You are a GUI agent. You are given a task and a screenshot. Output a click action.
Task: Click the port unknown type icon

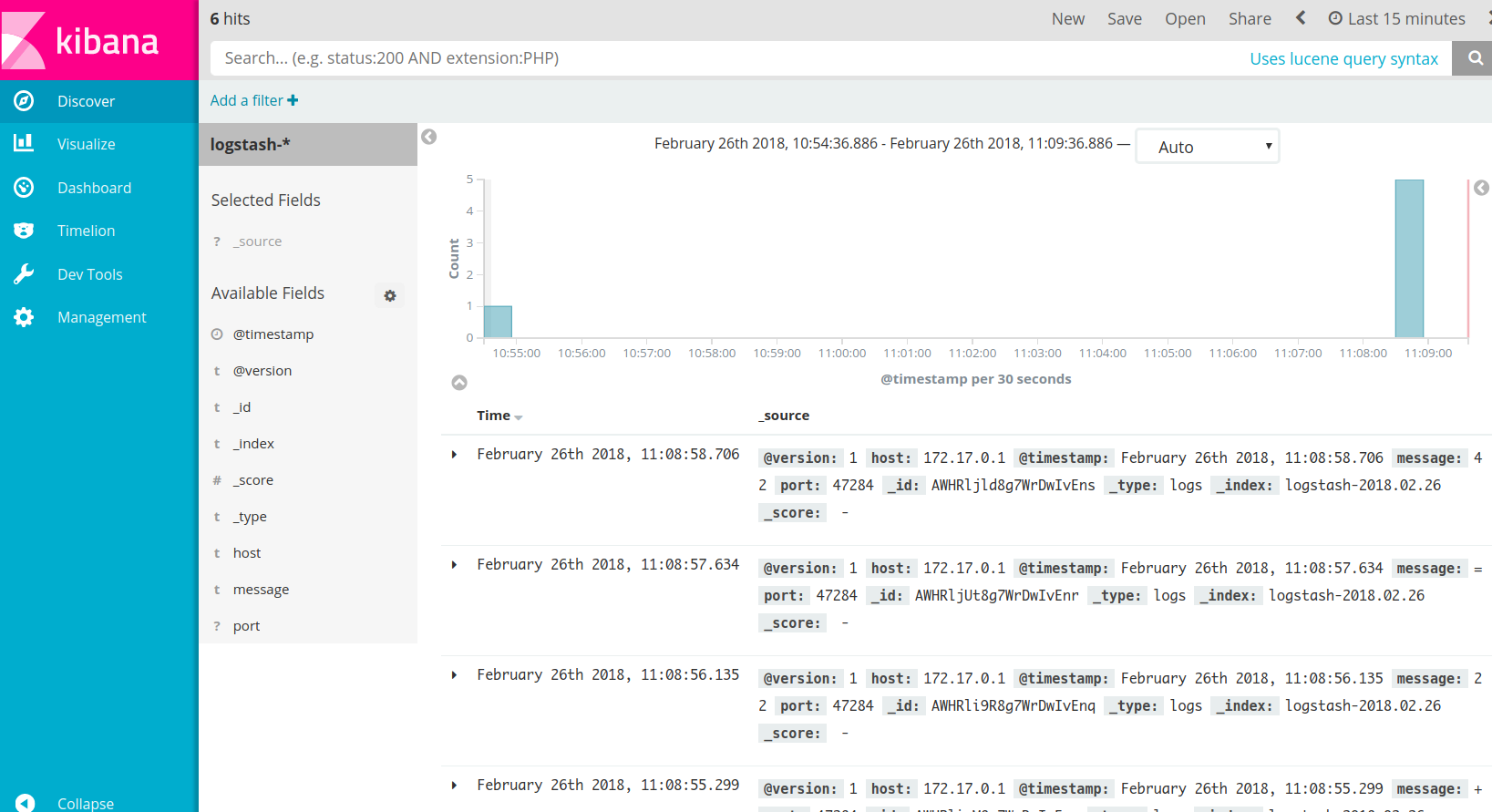point(217,626)
